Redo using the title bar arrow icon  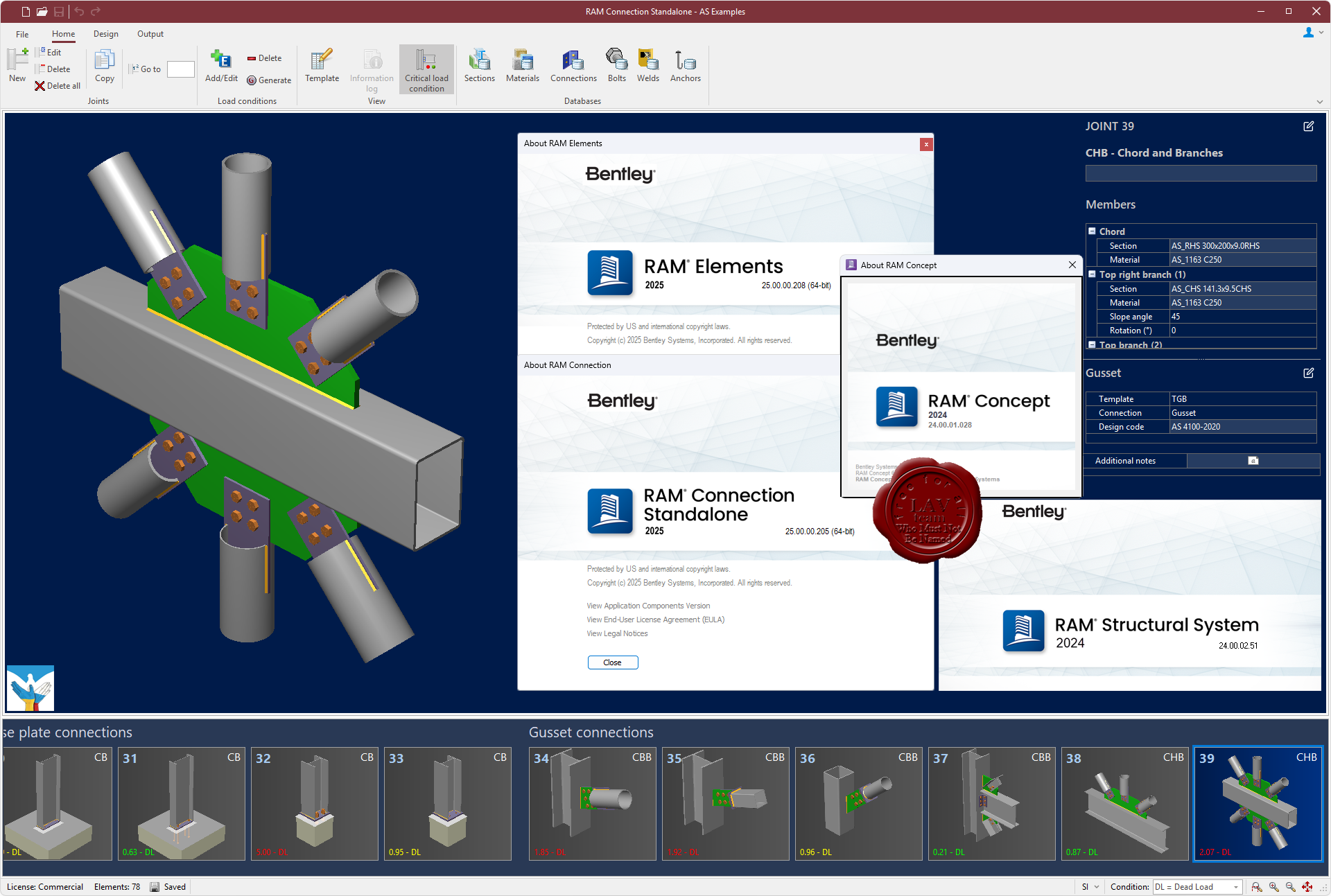(x=96, y=12)
